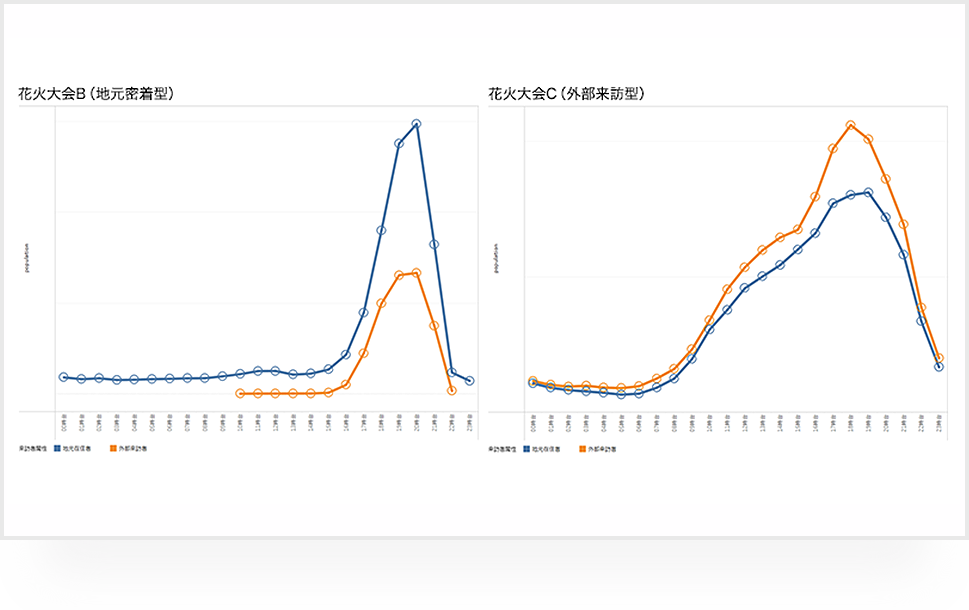Select the blue 地元在住者 legend swatch under 花火大会B
This screenshot has height=610, width=969.
pyautogui.click(x=56, y=448)
